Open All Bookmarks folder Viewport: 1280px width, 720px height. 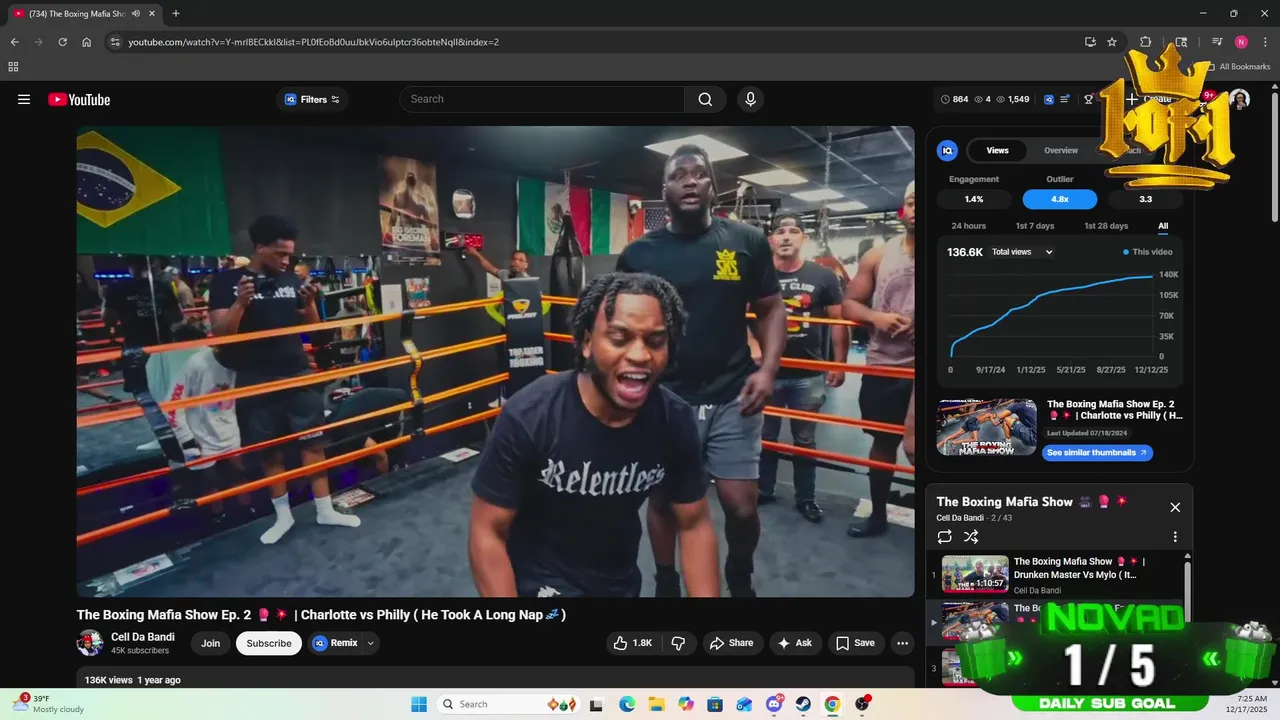[x=1238, y=67]
